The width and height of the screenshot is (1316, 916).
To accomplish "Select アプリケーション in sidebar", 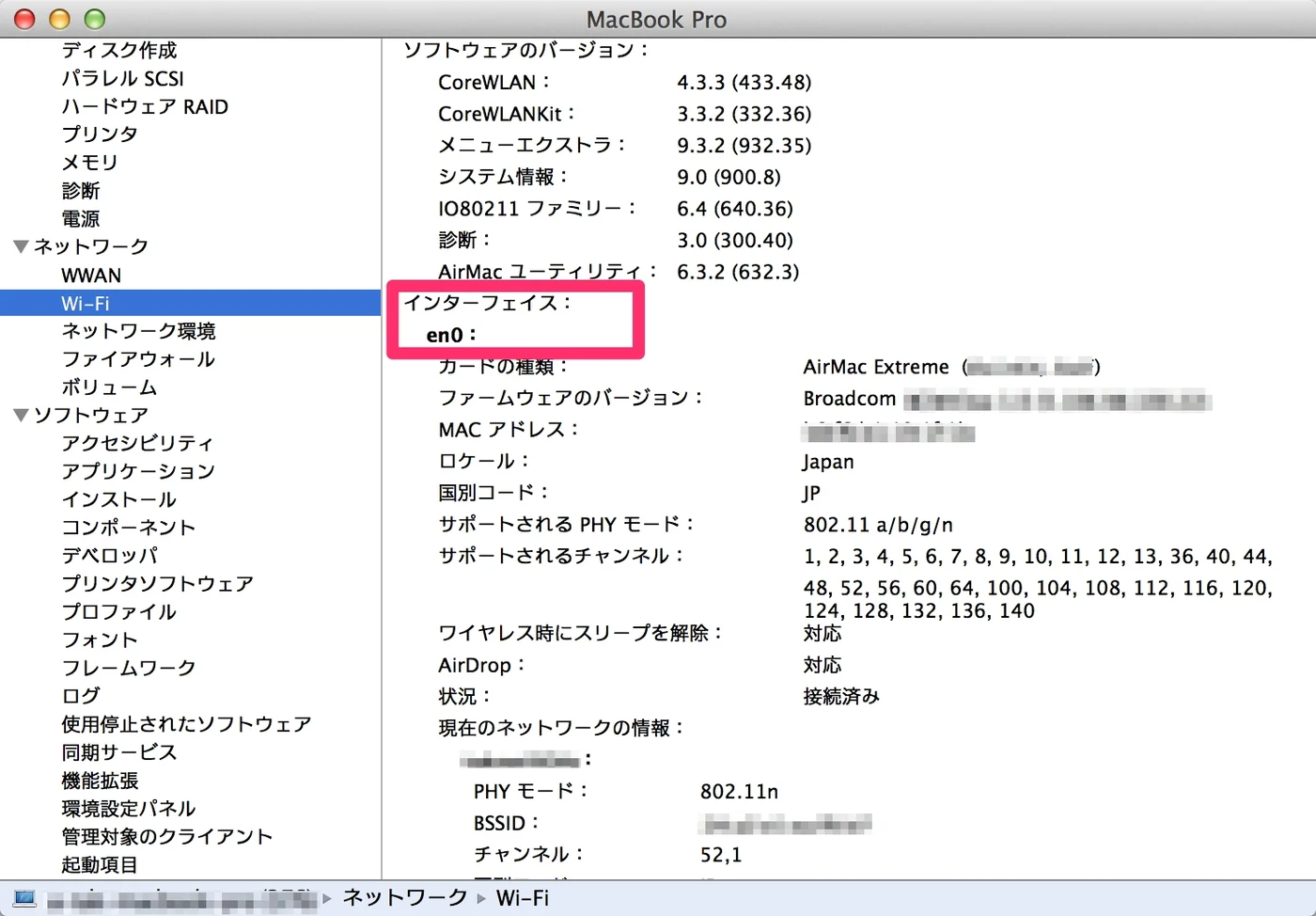I will pos(138,471).
